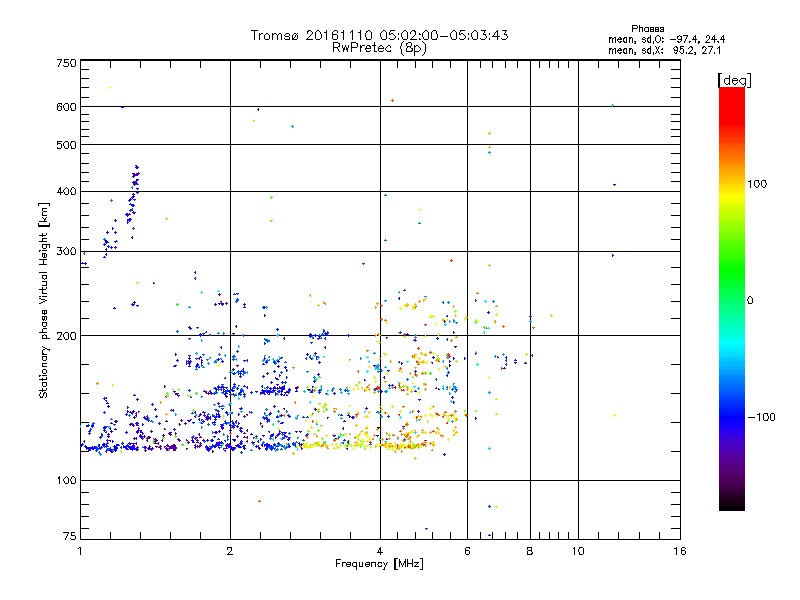Click the x-axis '6' tick label

[467, 551]
